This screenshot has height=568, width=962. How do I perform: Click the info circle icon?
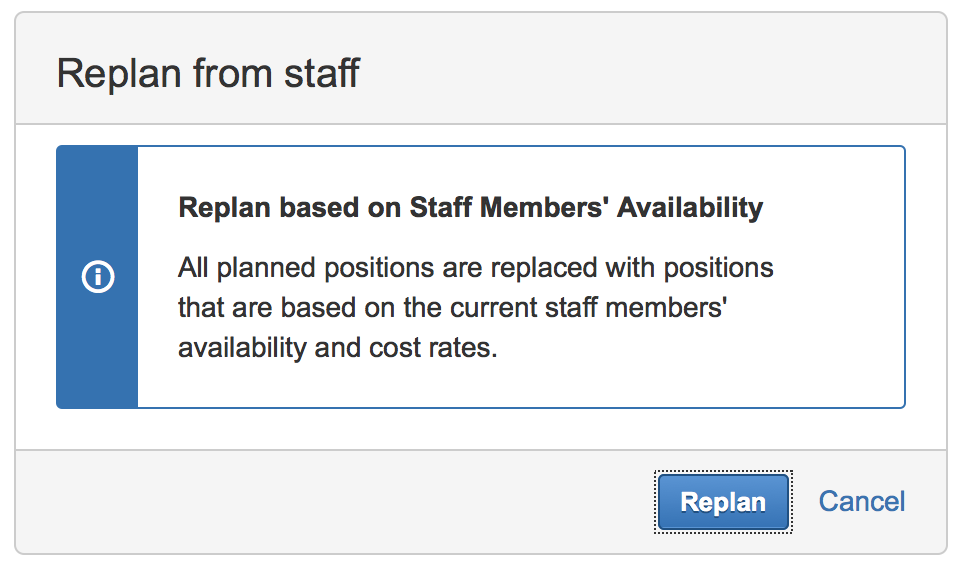97,277
